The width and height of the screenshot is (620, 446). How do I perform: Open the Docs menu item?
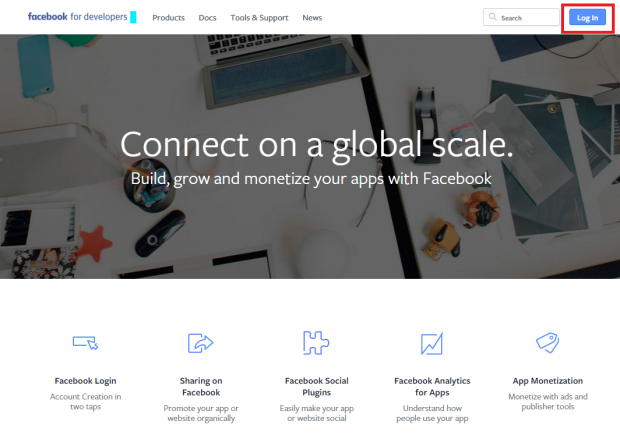coord(207,18)
